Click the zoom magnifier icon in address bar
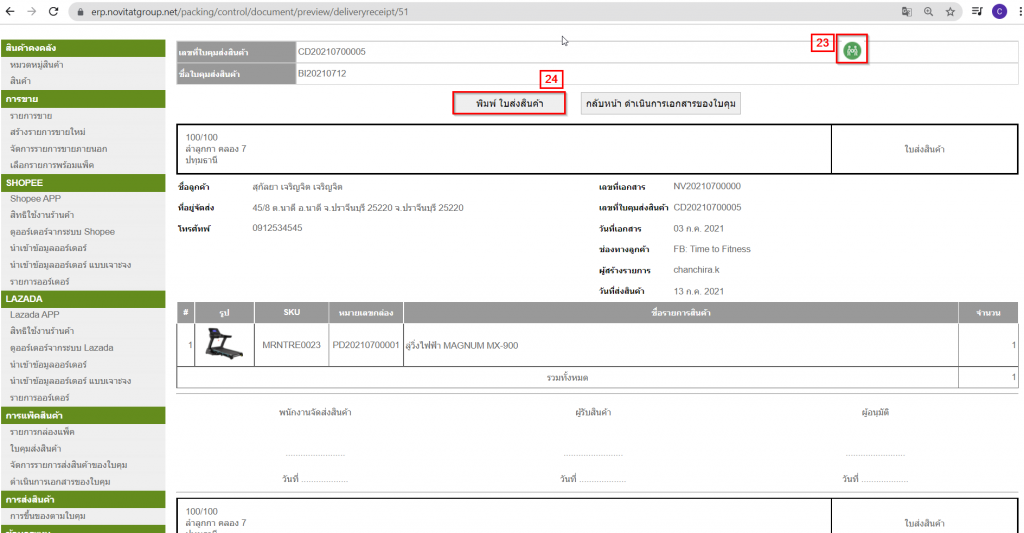The height and width of the screenshot is (533, 1024). 928,12
